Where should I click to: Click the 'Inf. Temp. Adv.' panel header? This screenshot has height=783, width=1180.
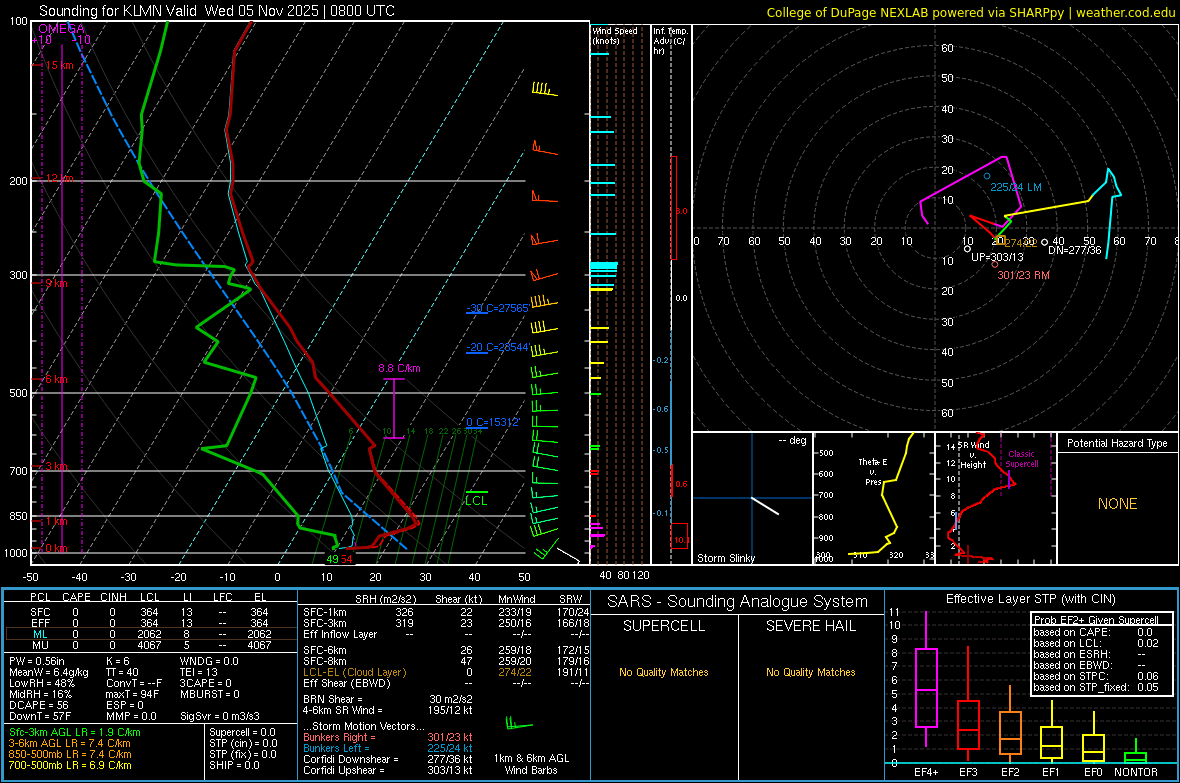coord(670,41)
